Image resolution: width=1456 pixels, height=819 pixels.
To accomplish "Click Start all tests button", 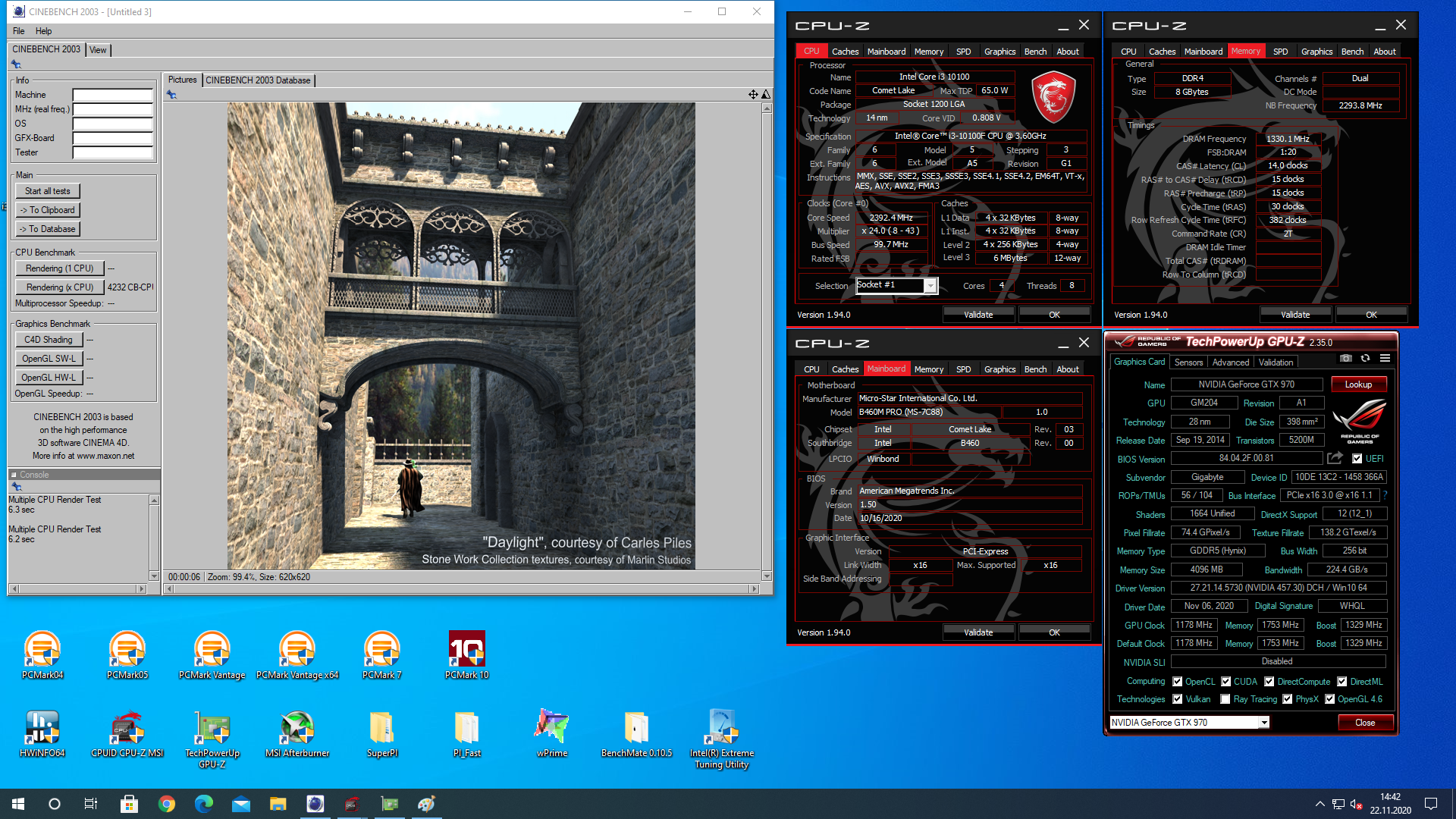I will point(48,191).
